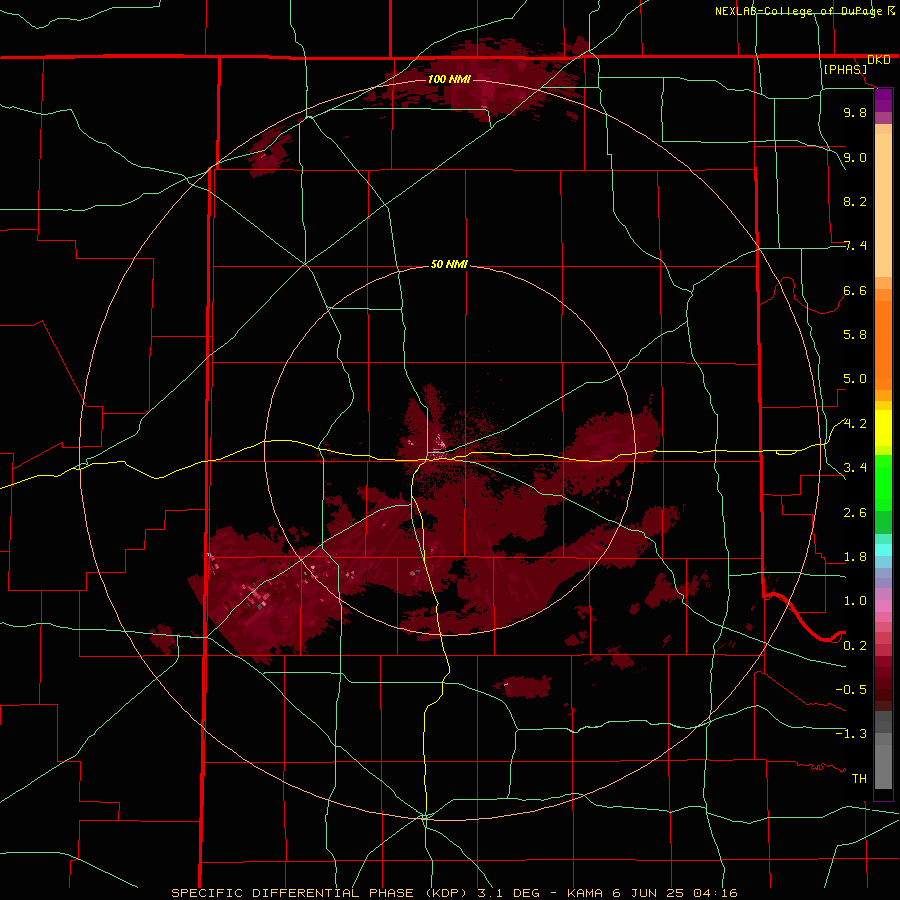This screenshot has height=900, width=900.
Task: Click the 9.8 value on the color scale
Action: pos(855,112)
